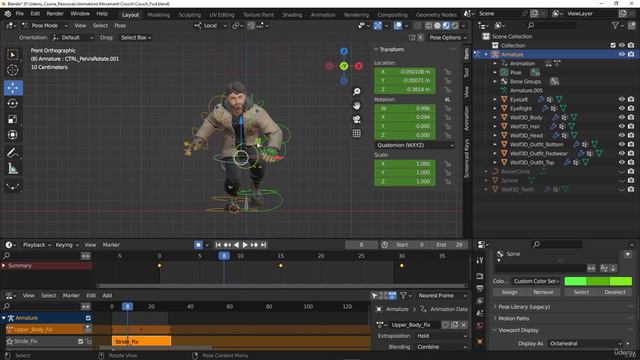Toggle the camera view icon
This screenshot has width=640, height=360.
click(357, 119)
